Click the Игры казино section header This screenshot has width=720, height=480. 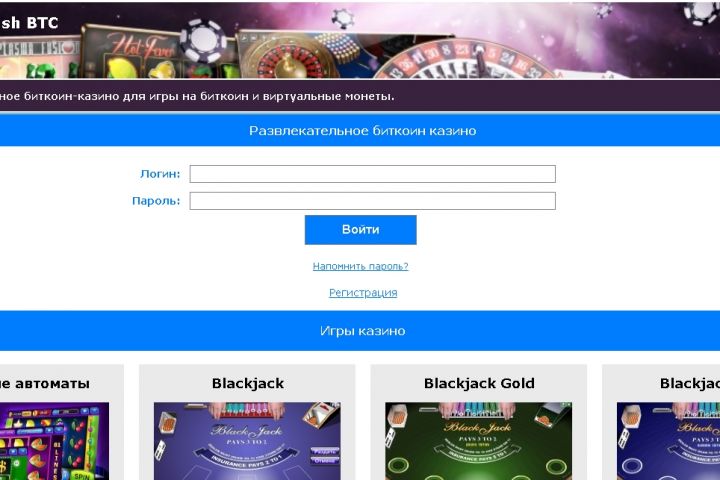pos(360,331)
